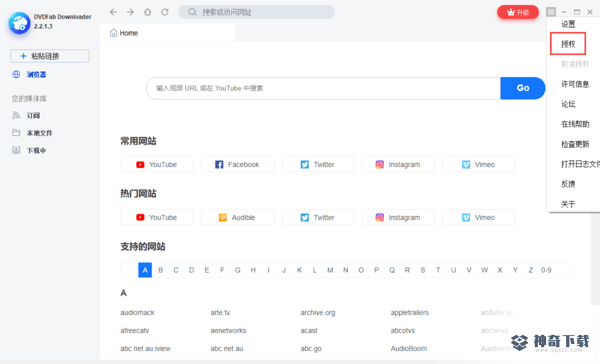Click the blue Go button

tap(523, 88)
